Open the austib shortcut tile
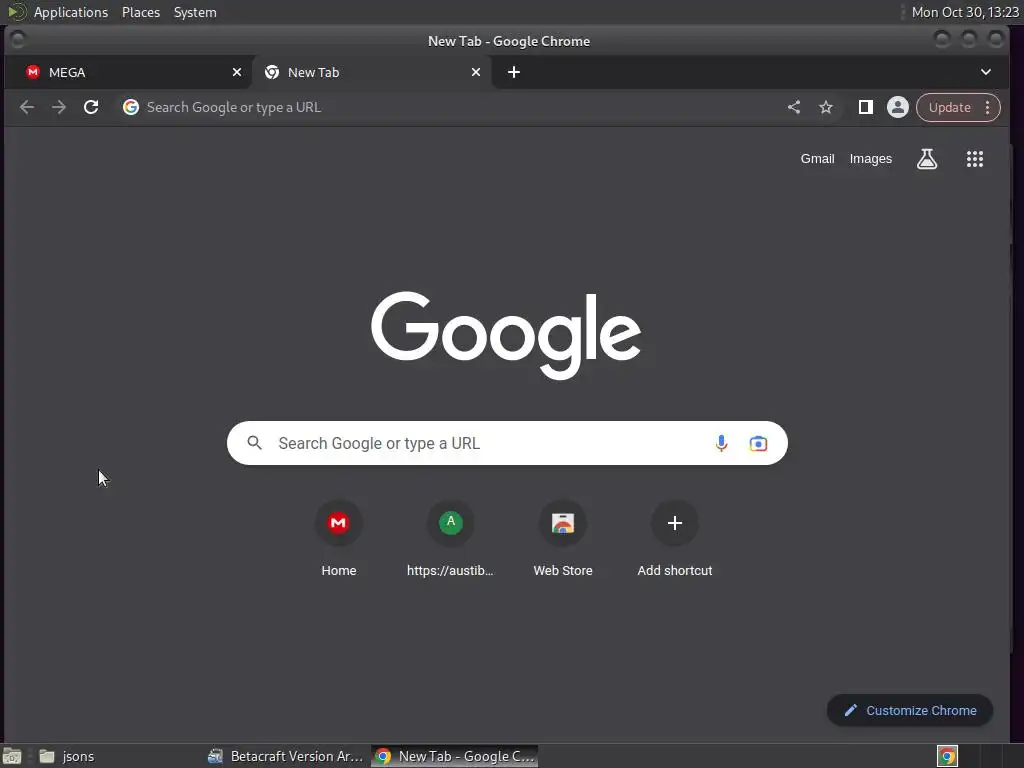The height and width of the screenshot is (768, 1024). pos(450,539)
